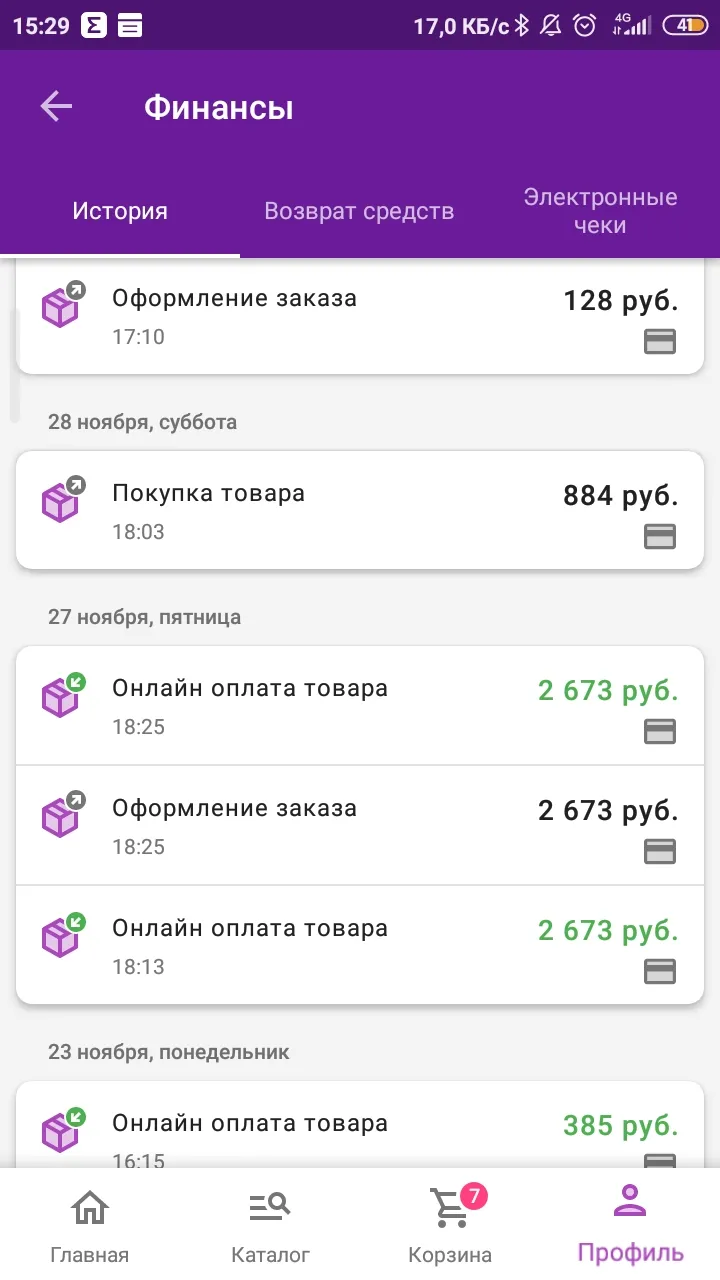The width and height of the screenshot is (720, 1280).
Task: Switch to the Возврат средств tab
Action: click(x=359, y=211)
